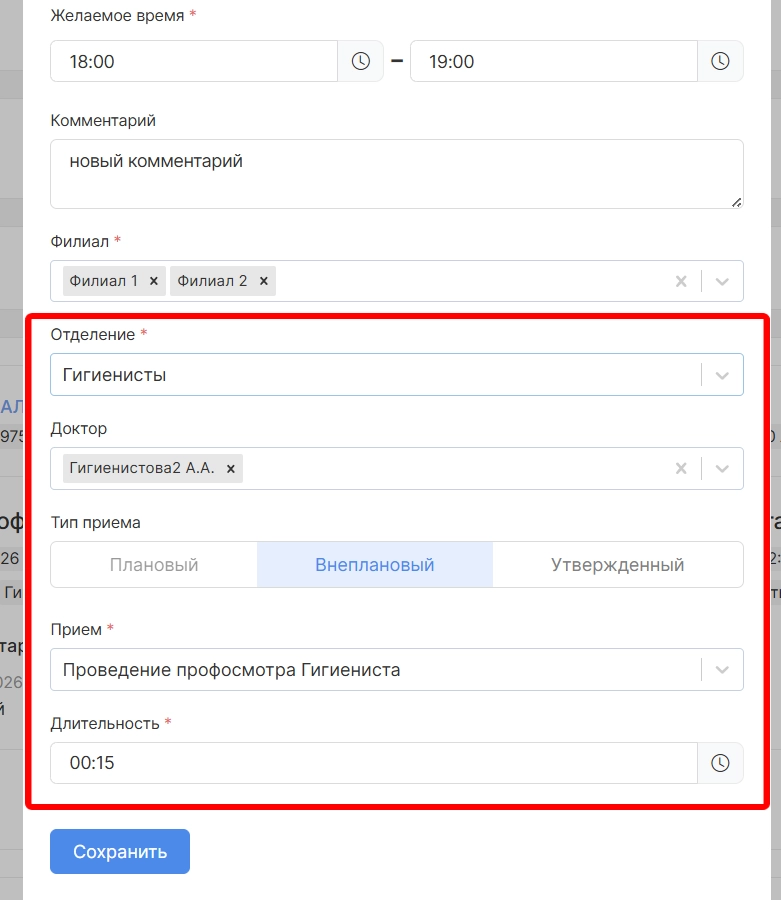Remove Филиал 1 tag with its x
Image resolution: width=781 pixels, height=900 pixels.
tap(154, 281)
